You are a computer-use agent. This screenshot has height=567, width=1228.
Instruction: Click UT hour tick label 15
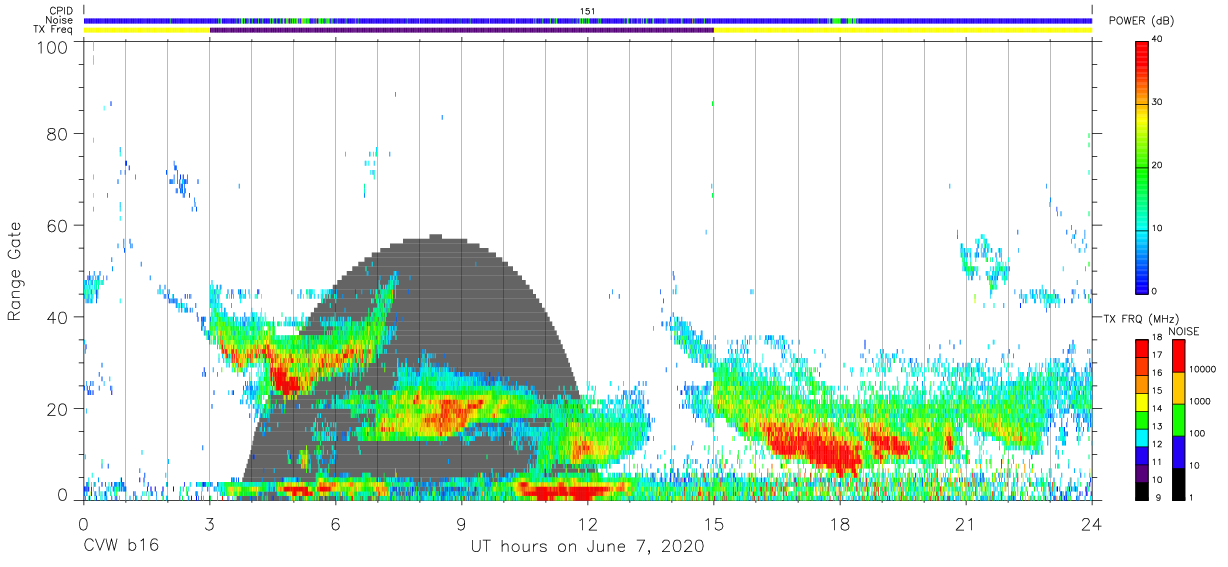[714, 523]
